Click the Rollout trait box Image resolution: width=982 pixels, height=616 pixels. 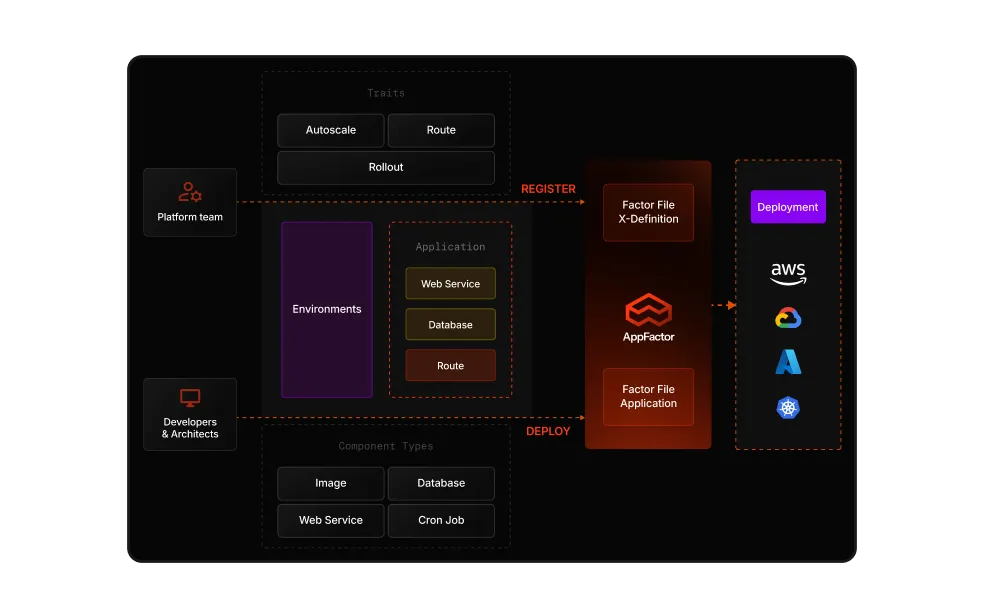386,167
